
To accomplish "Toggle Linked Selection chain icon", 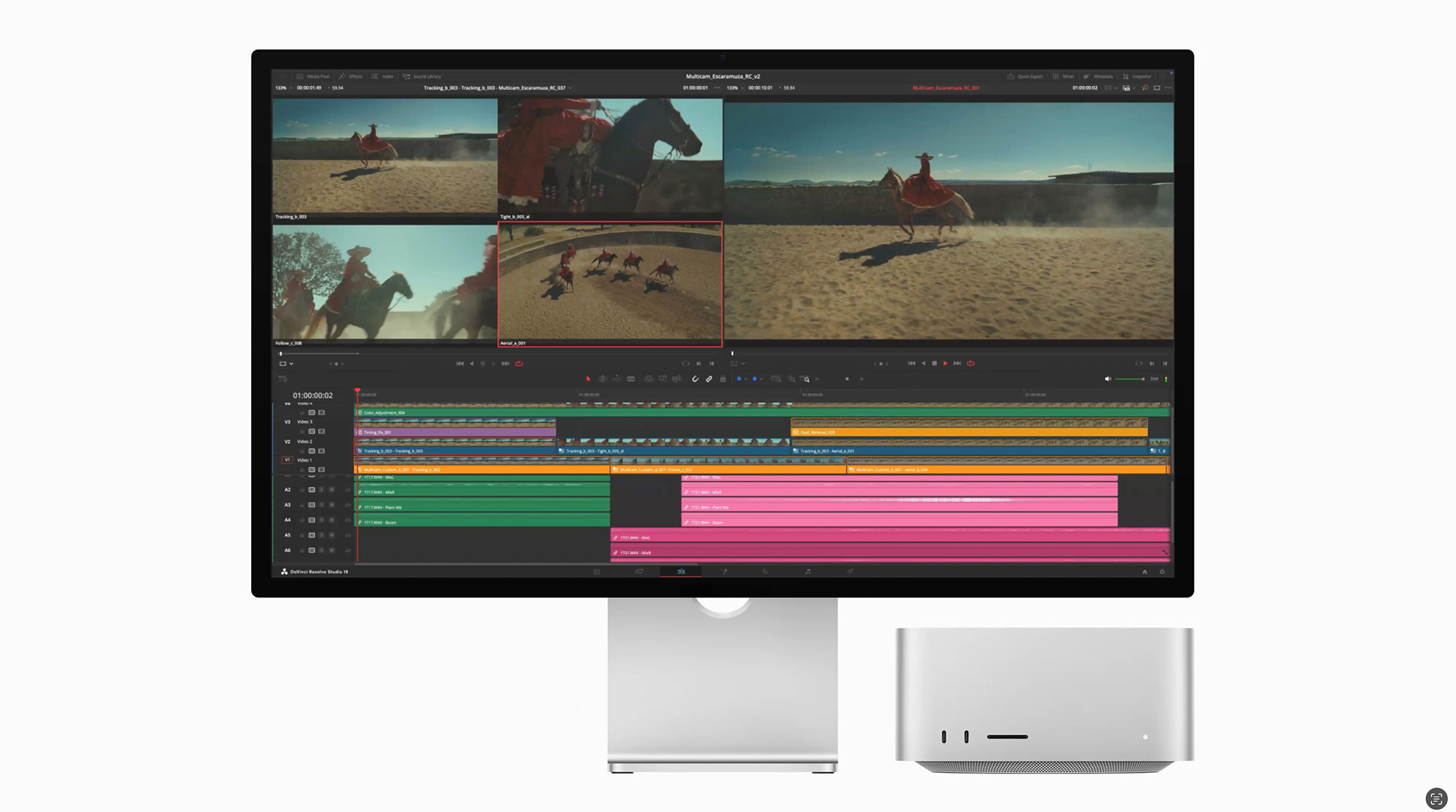I will [709, 379].
